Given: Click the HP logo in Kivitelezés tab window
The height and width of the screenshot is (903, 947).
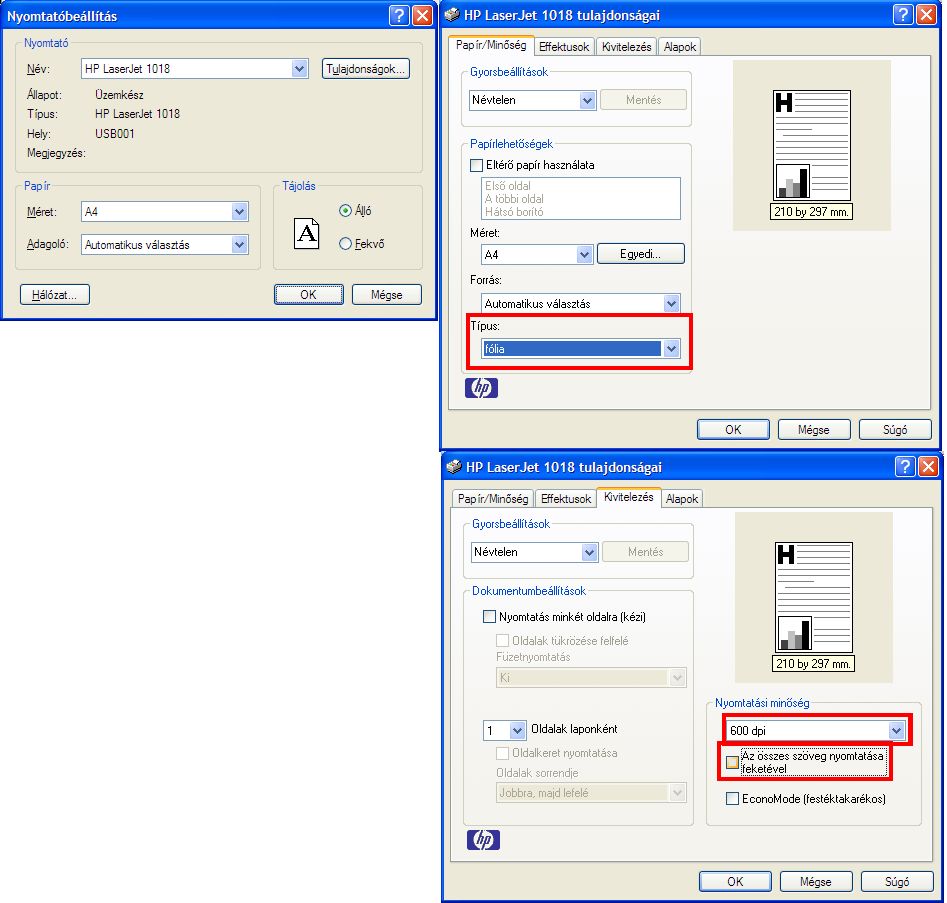Looking at the screenshot, I should 483,840.
